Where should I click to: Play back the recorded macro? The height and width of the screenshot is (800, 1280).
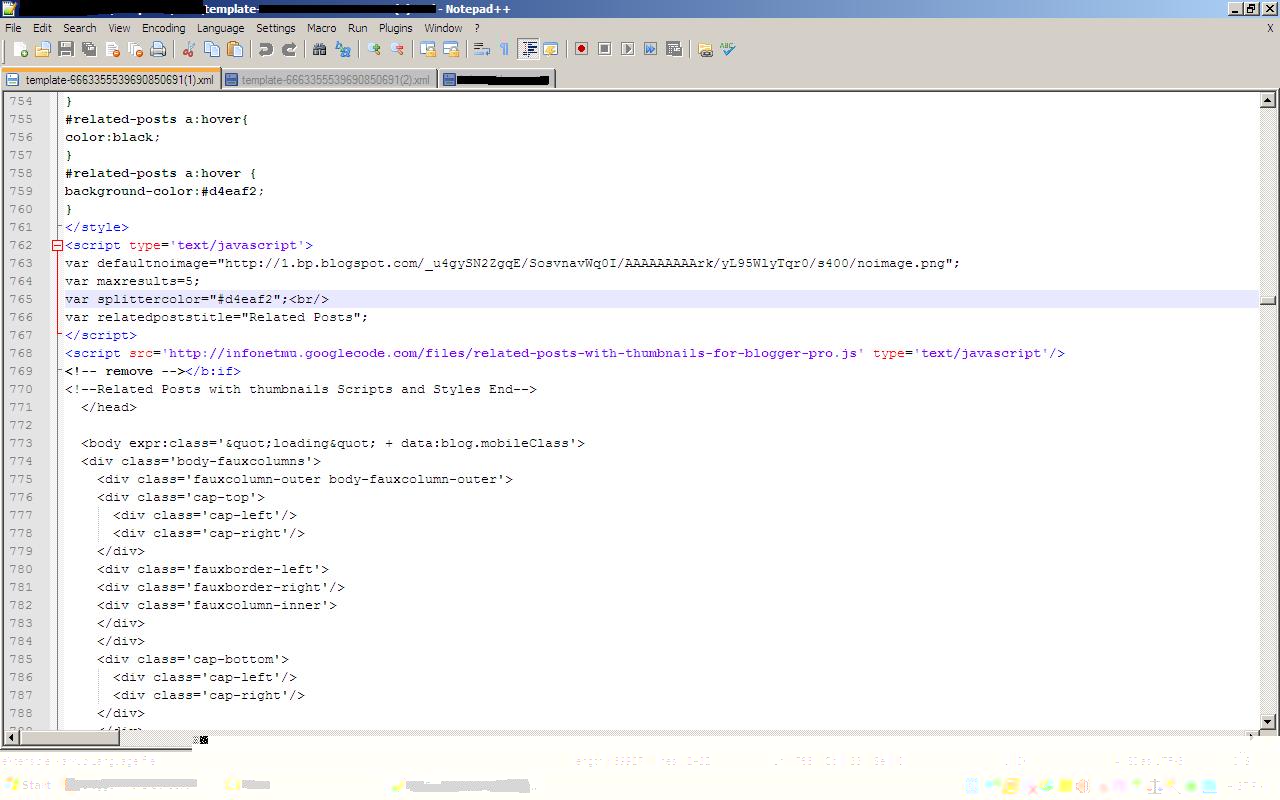(627, 49)
